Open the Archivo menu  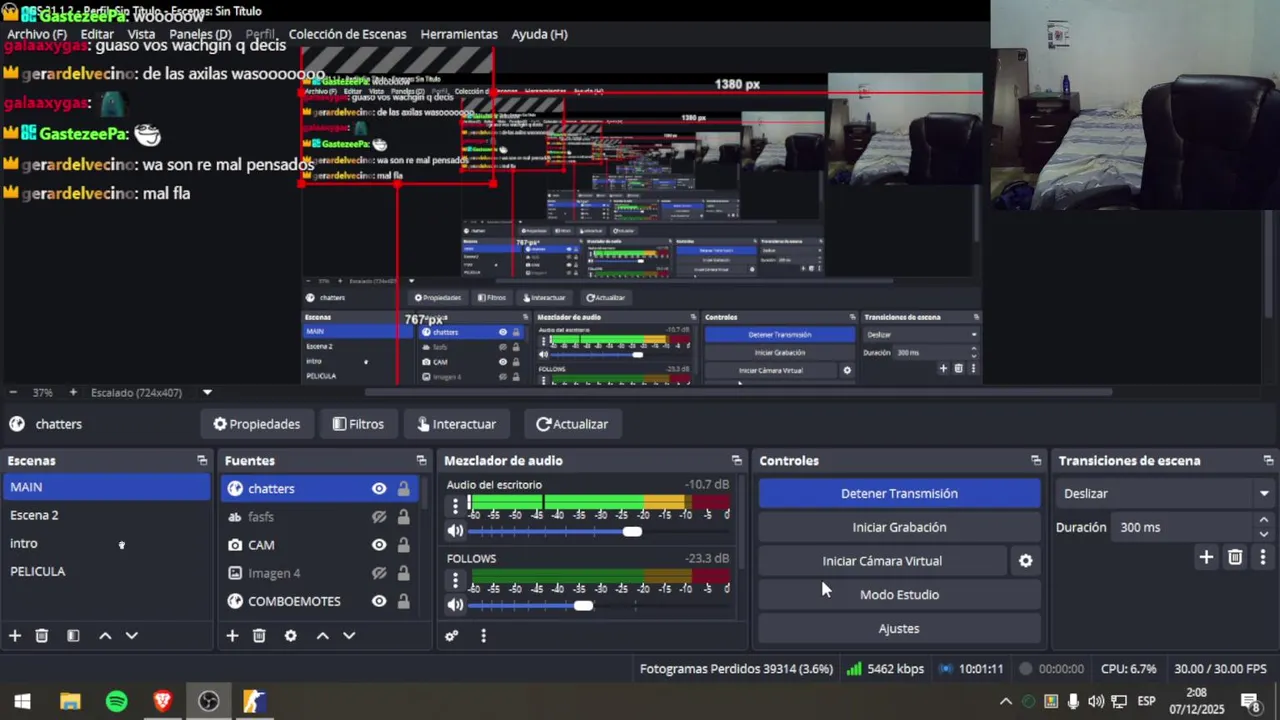(37, 34)
